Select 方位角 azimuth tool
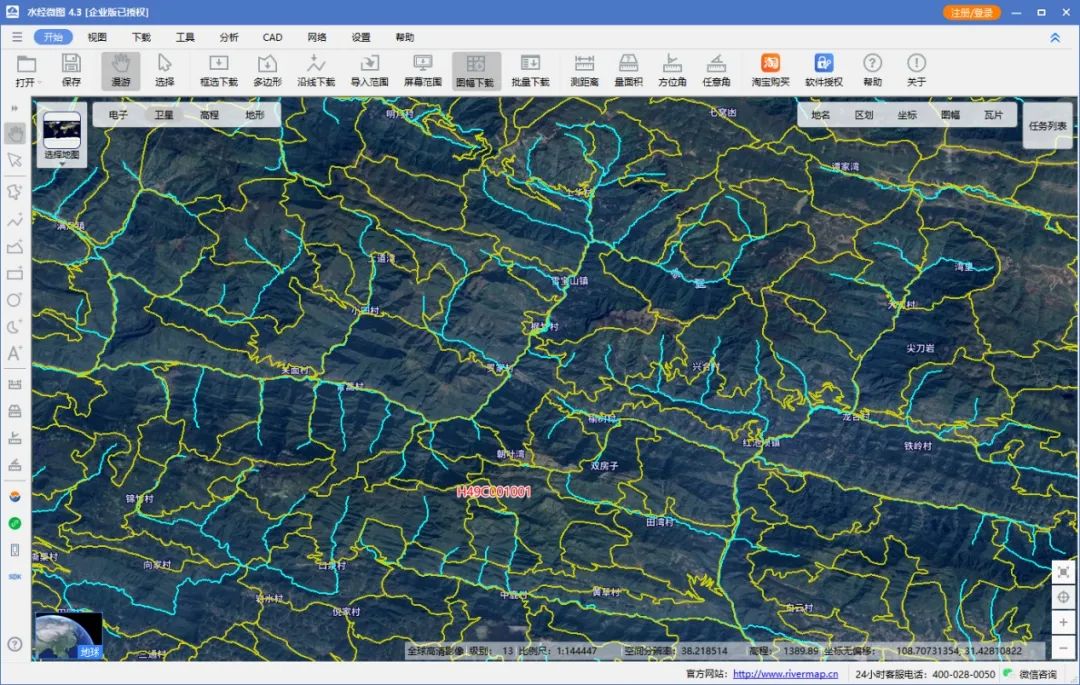Viewport: 1080px width, 685px height. pyautogui.click(x=672, y=71)
